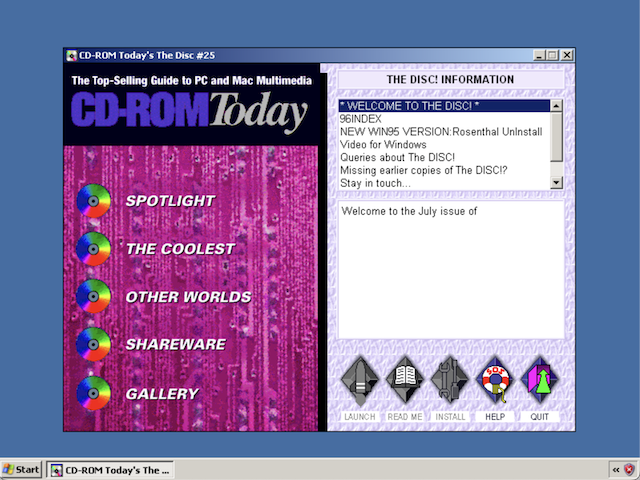Click the rainbow disc icon beside SHAREWARE
Image resolution: width=640 pixels, height=480 pixels.
click(93, 344)
